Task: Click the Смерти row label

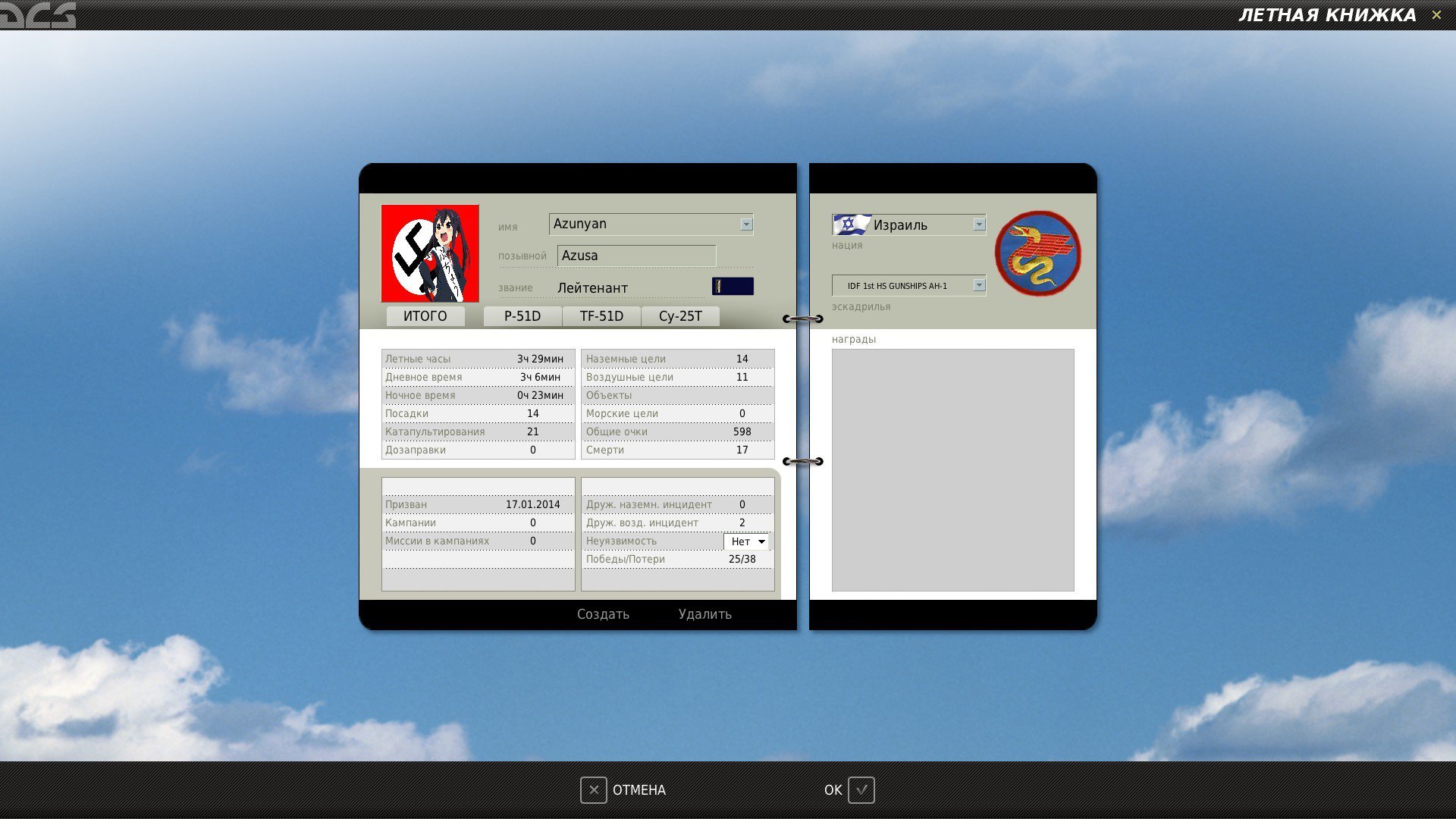Action: point(604,450)
